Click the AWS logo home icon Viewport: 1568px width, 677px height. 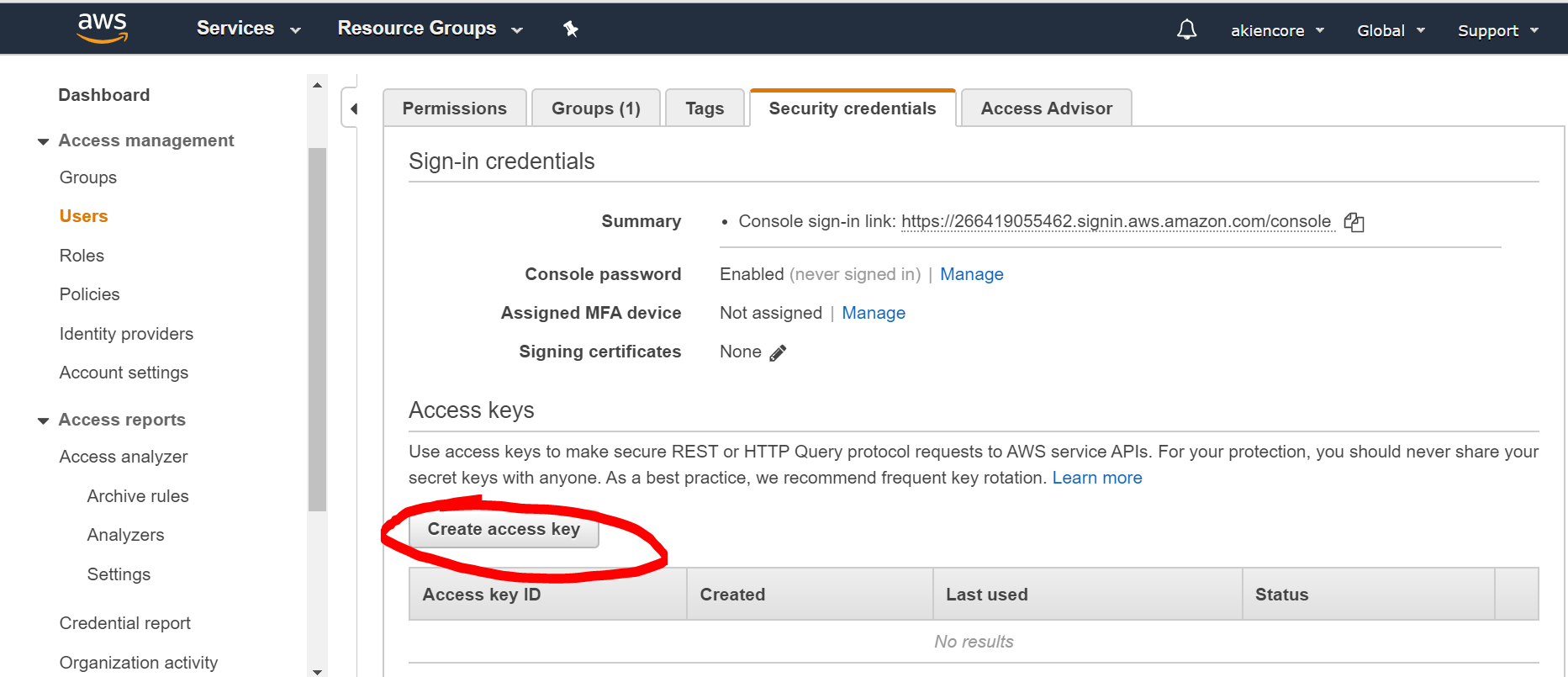point(102,29)
